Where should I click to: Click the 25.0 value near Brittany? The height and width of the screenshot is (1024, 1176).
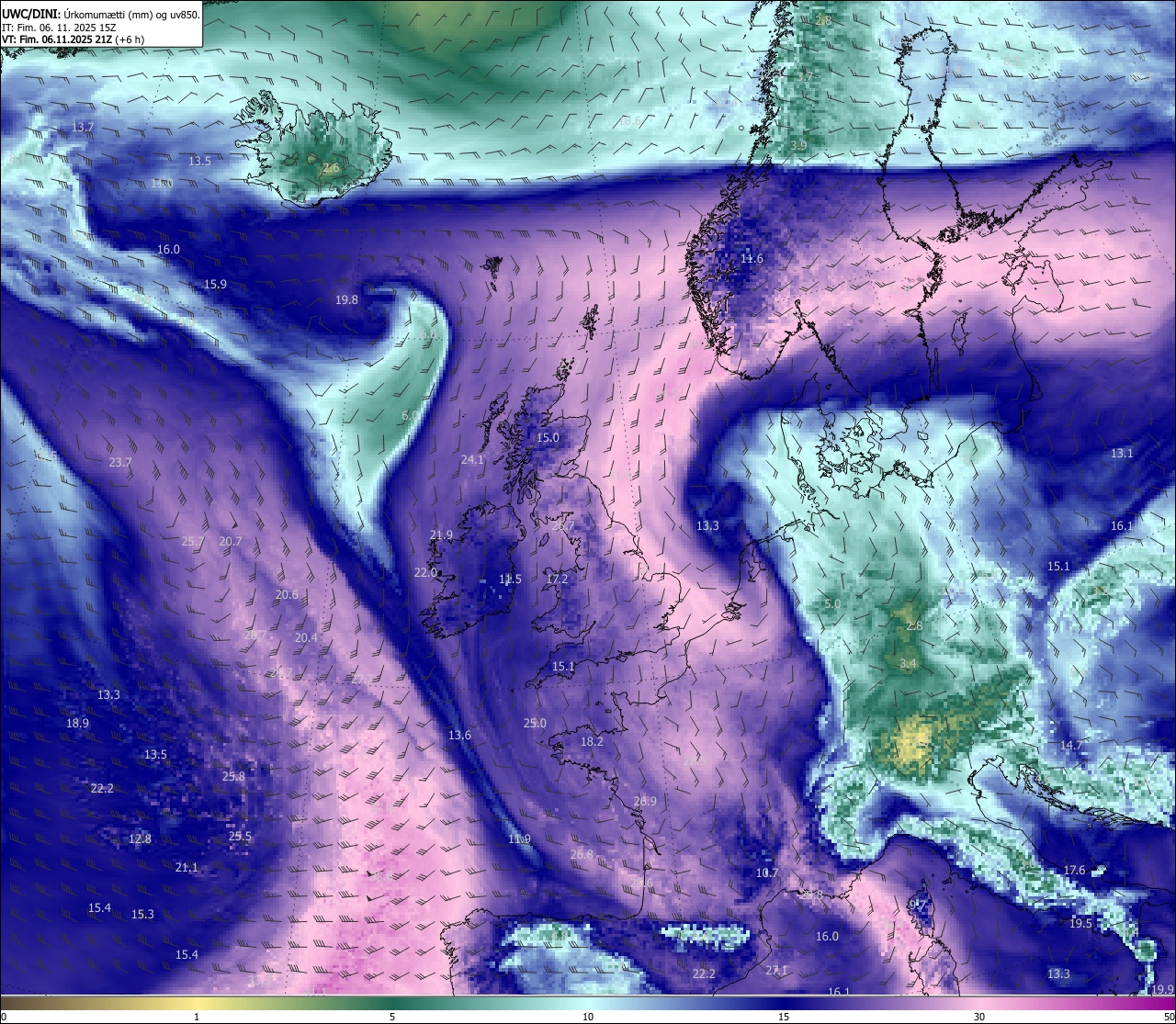[535, 723]
